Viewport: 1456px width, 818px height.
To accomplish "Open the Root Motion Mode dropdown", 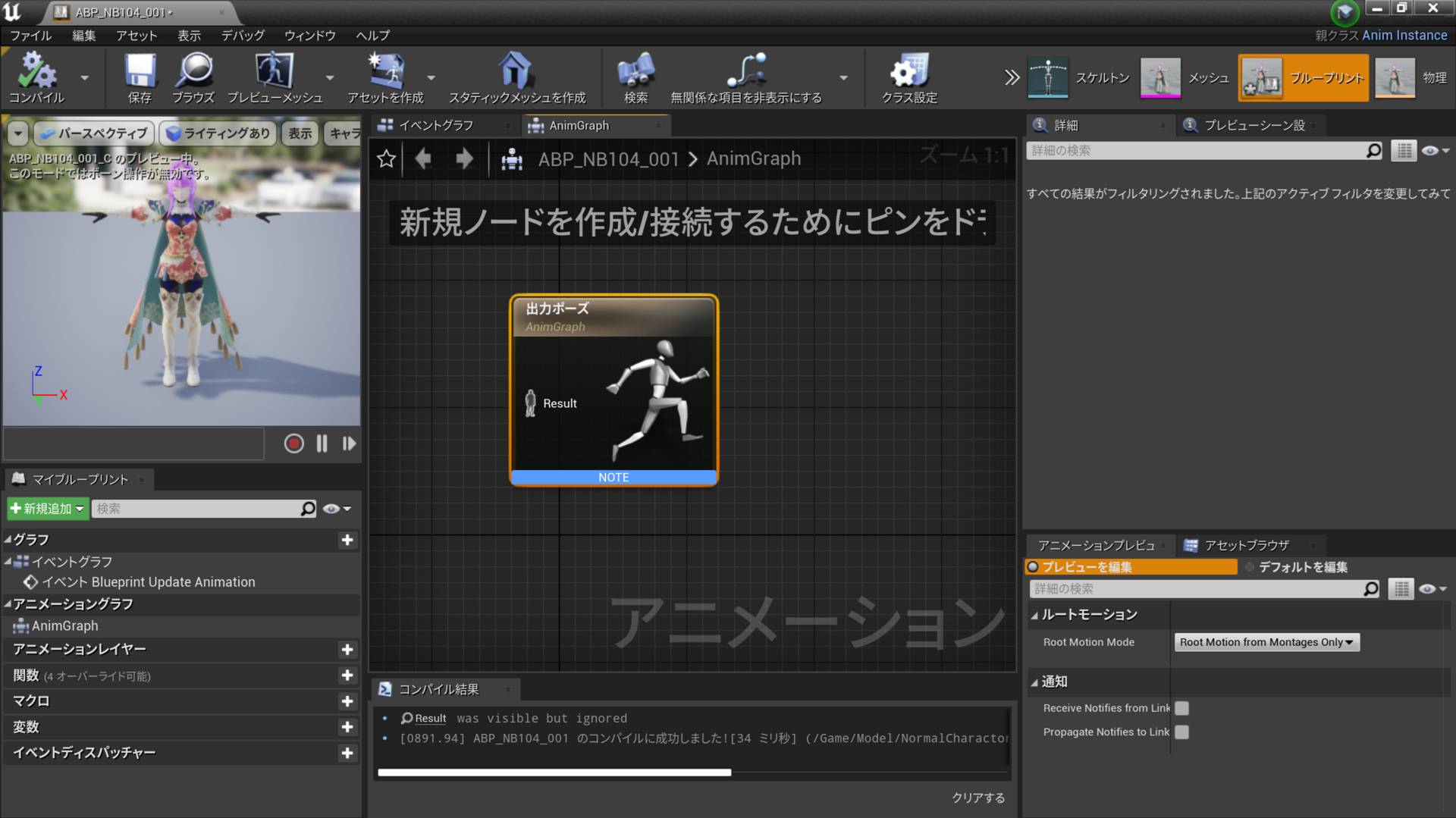I will 1266,642.
